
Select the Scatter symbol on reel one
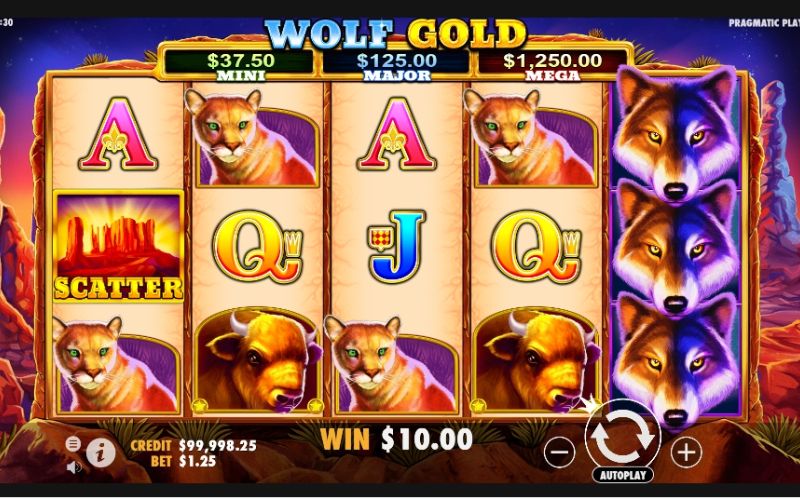118,246
